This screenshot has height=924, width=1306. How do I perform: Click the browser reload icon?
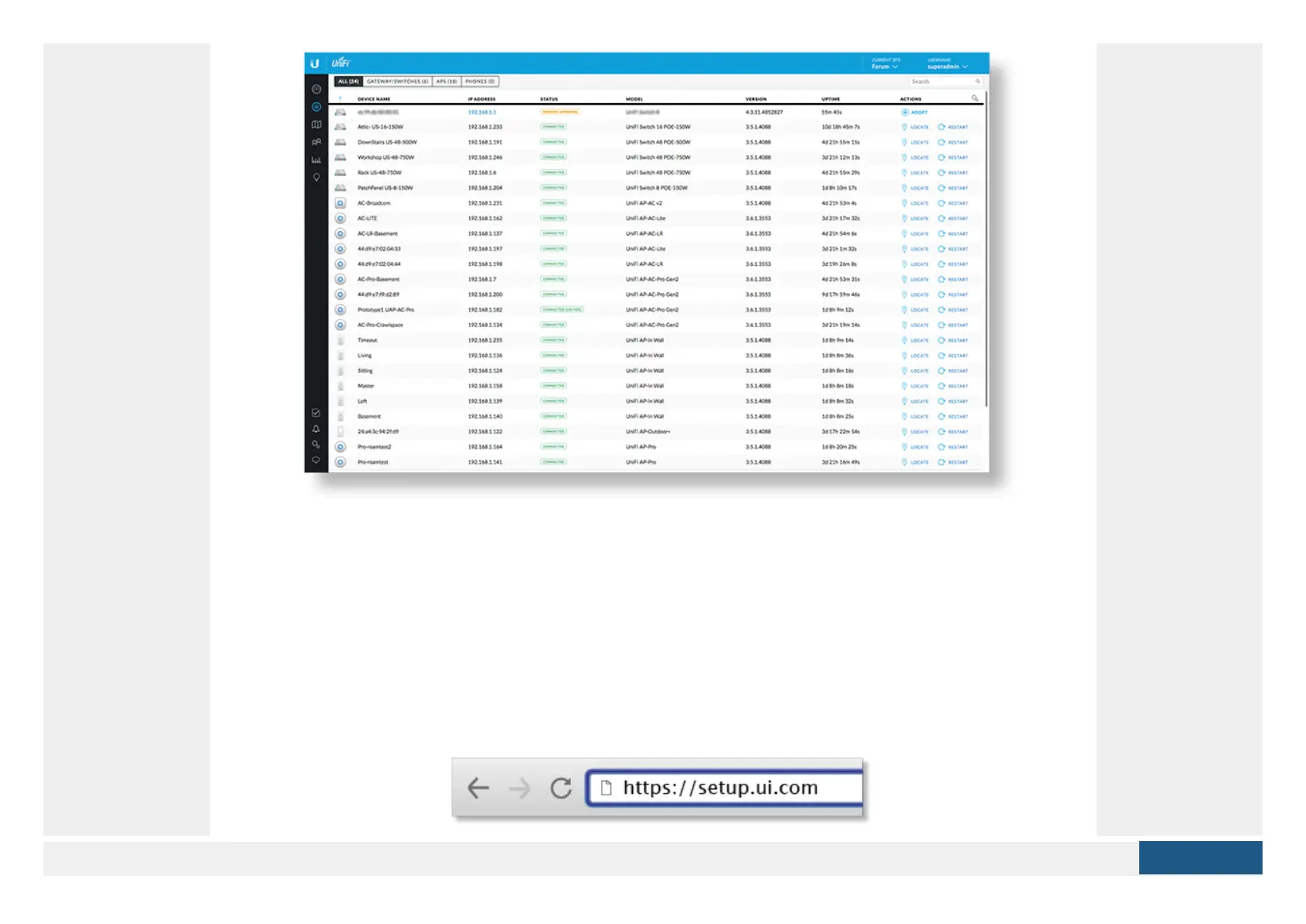click(561, 788)
